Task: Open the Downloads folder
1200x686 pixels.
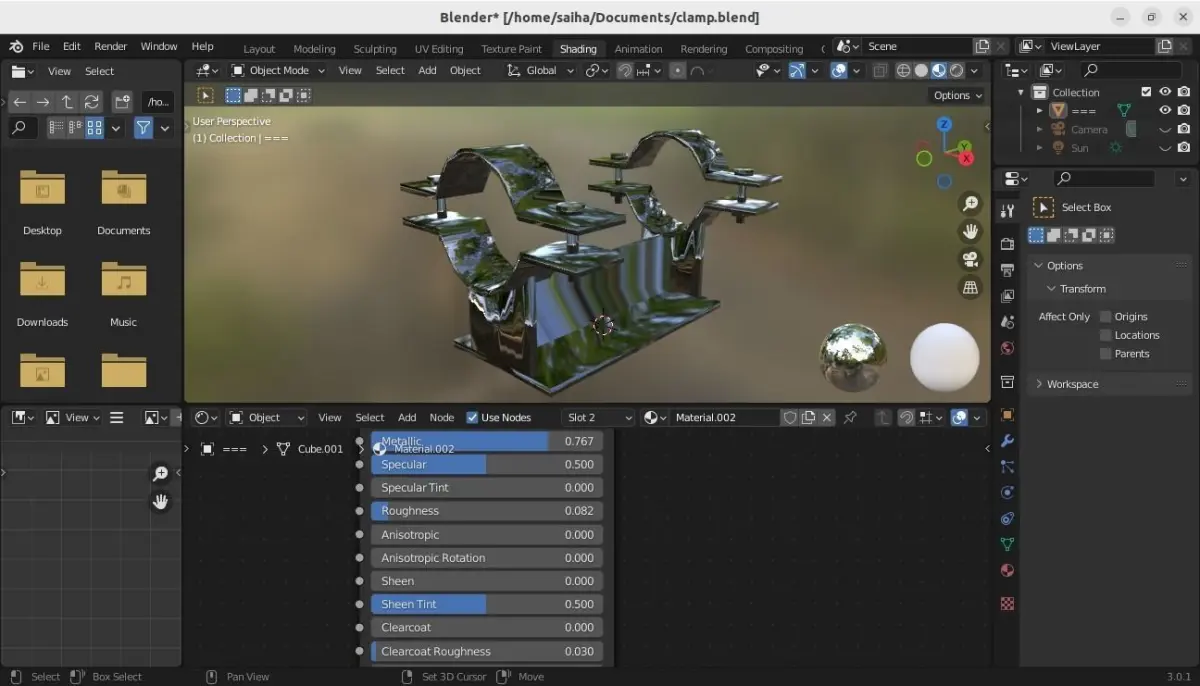Action: (x=42, y=292)
